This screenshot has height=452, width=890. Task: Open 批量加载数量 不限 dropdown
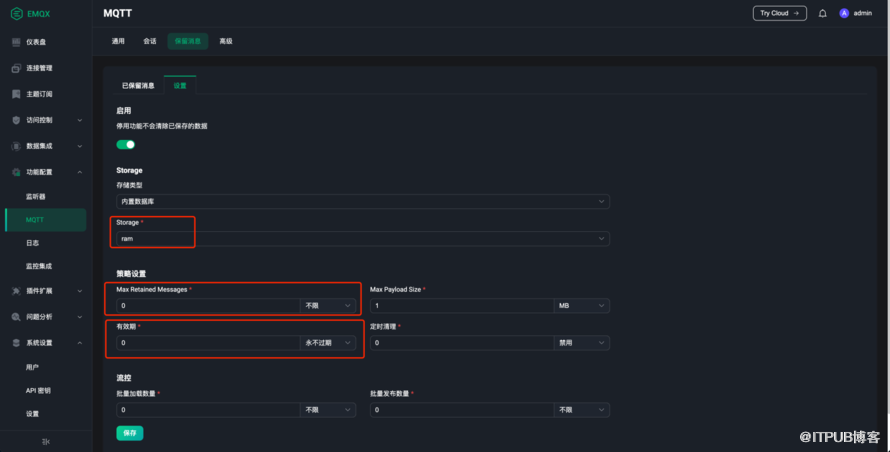tap(328, 410)
